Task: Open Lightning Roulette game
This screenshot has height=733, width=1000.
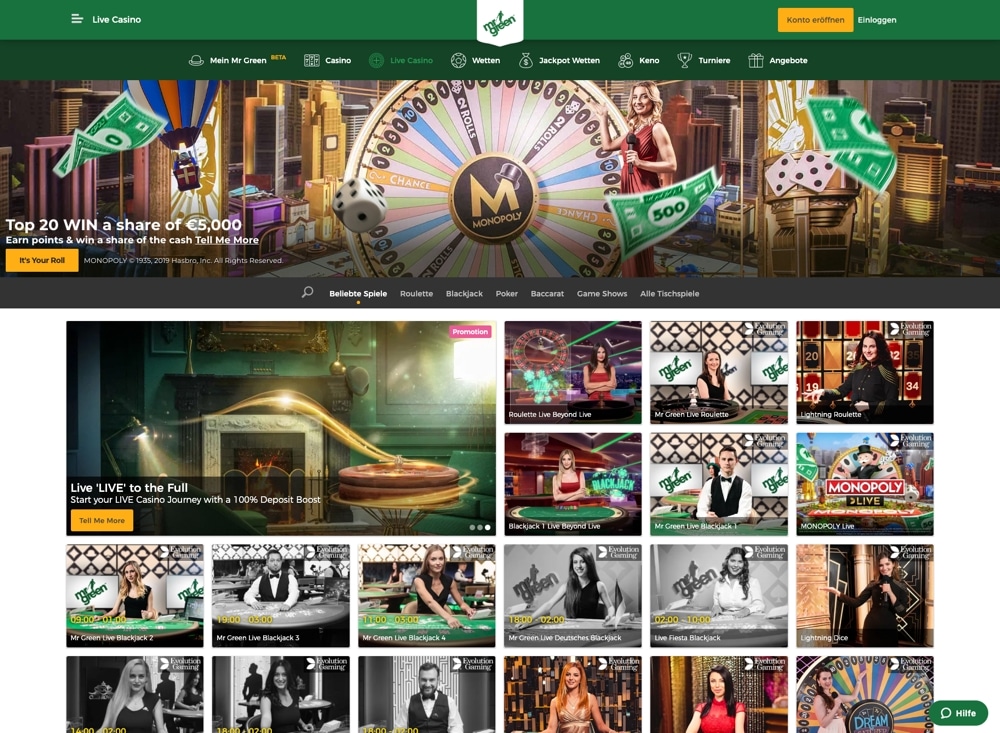Action: 865,372
